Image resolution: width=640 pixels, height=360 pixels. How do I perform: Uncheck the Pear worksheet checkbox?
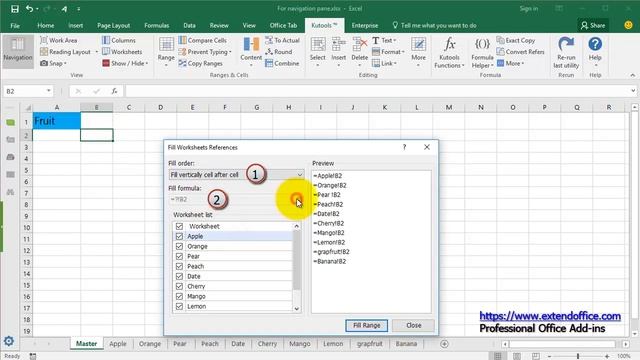tap(179, 256)
